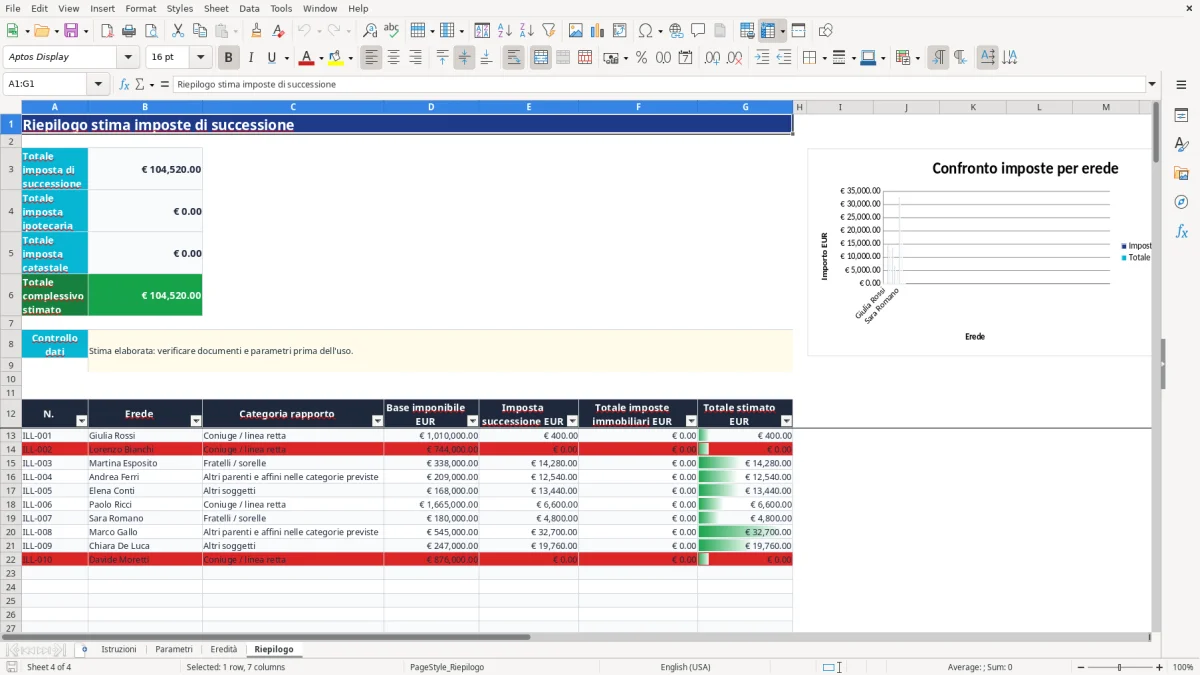Open the Sheet menu
Screen dimensions: 1200x675
pyautogui.click(x=216, y=8)
